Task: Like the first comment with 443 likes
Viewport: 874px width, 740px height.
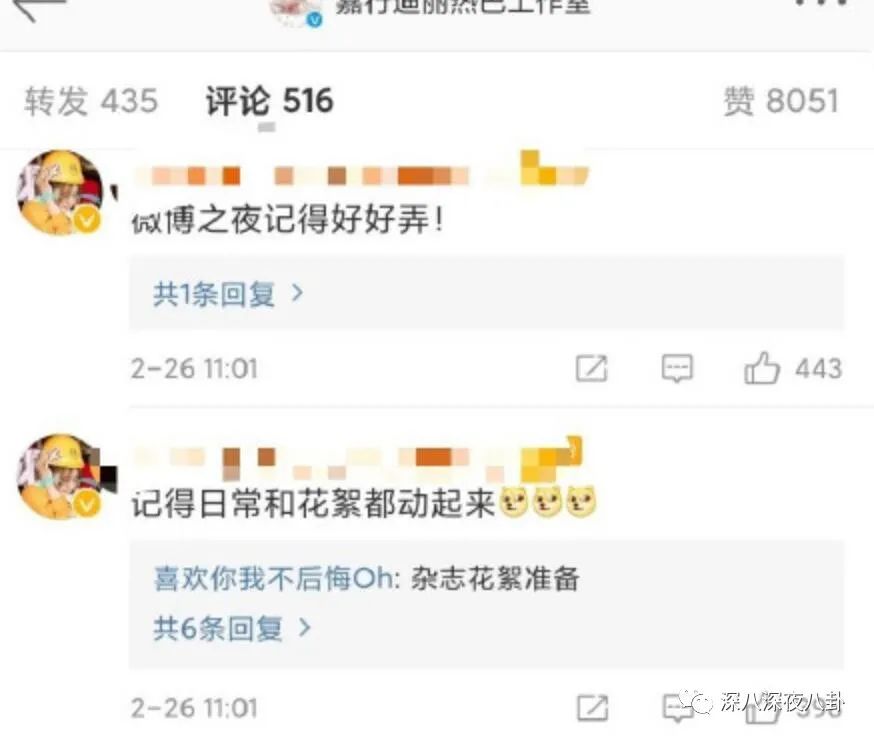Action: (x=762, y=368)
